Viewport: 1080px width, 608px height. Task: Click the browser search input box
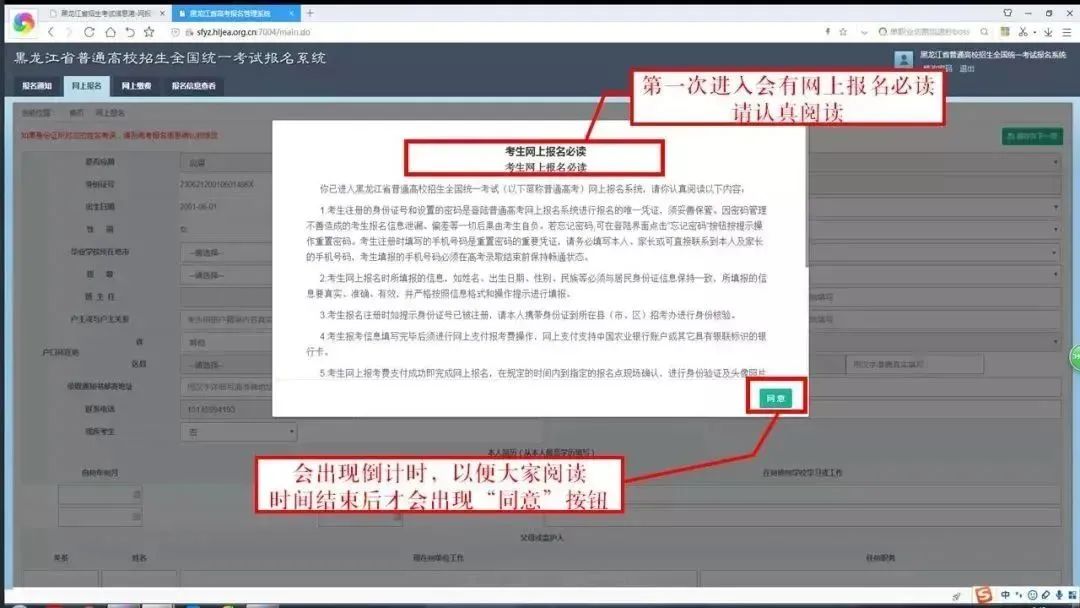pos(930,32)
